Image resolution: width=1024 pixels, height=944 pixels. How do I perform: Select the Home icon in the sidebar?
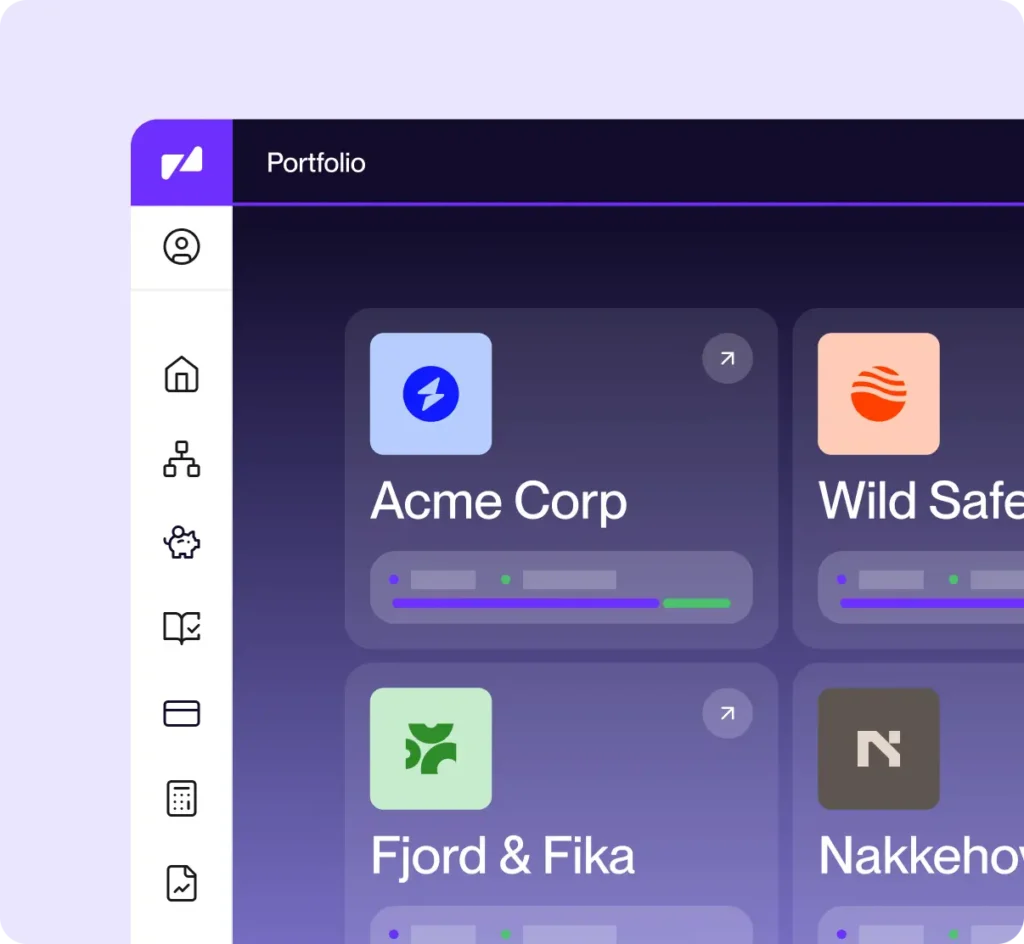(181, 375)
